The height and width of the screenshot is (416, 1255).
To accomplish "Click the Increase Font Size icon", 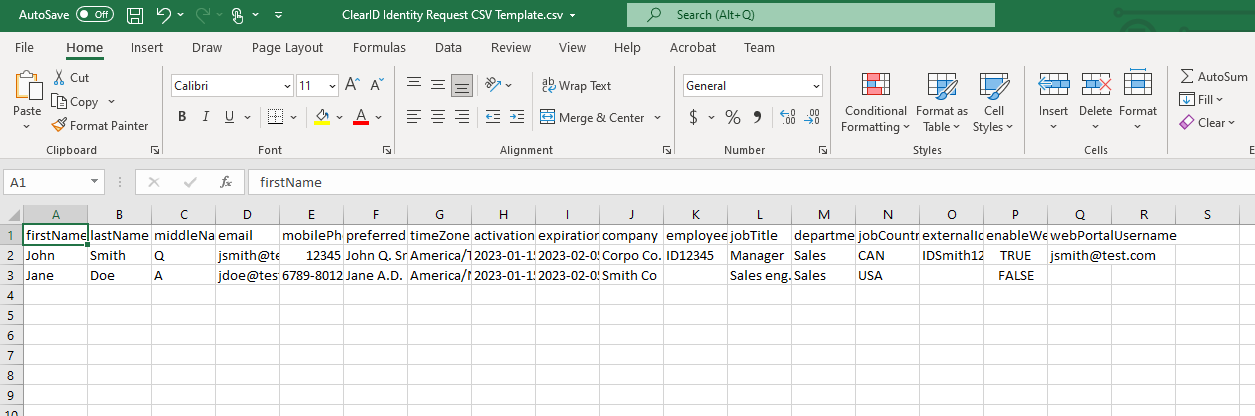I will coord(352,86).
